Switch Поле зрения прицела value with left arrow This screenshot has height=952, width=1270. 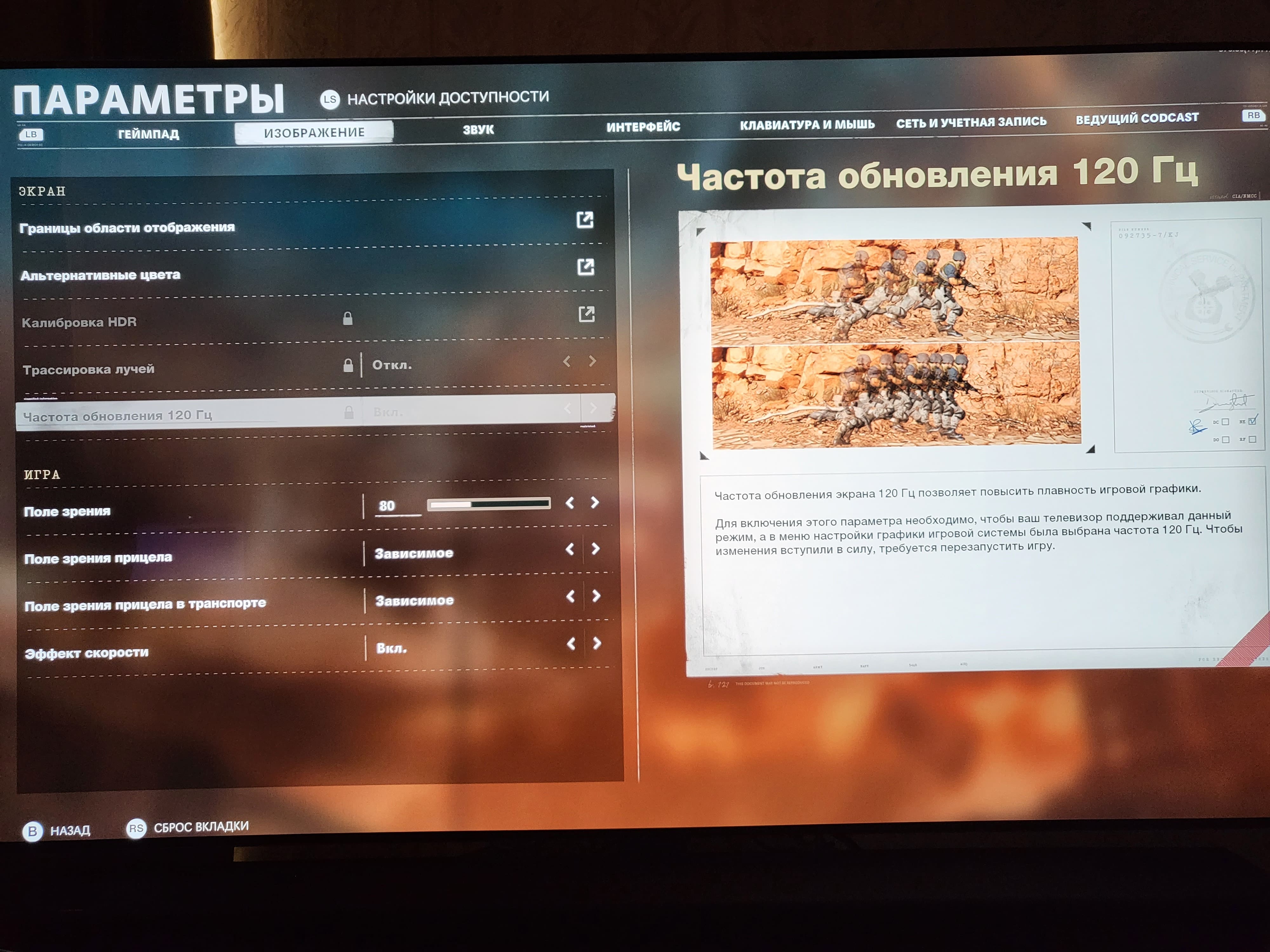[570, 549]
